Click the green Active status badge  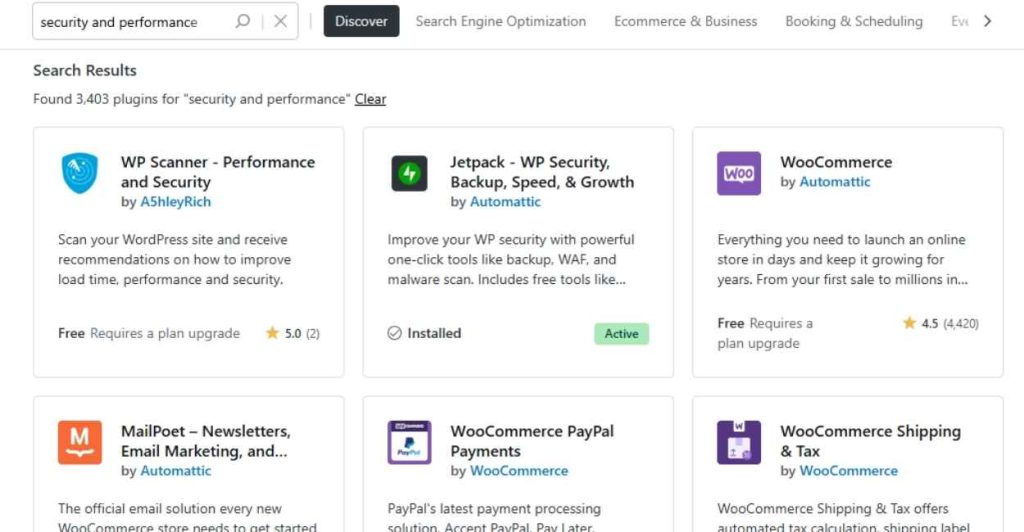621,334
